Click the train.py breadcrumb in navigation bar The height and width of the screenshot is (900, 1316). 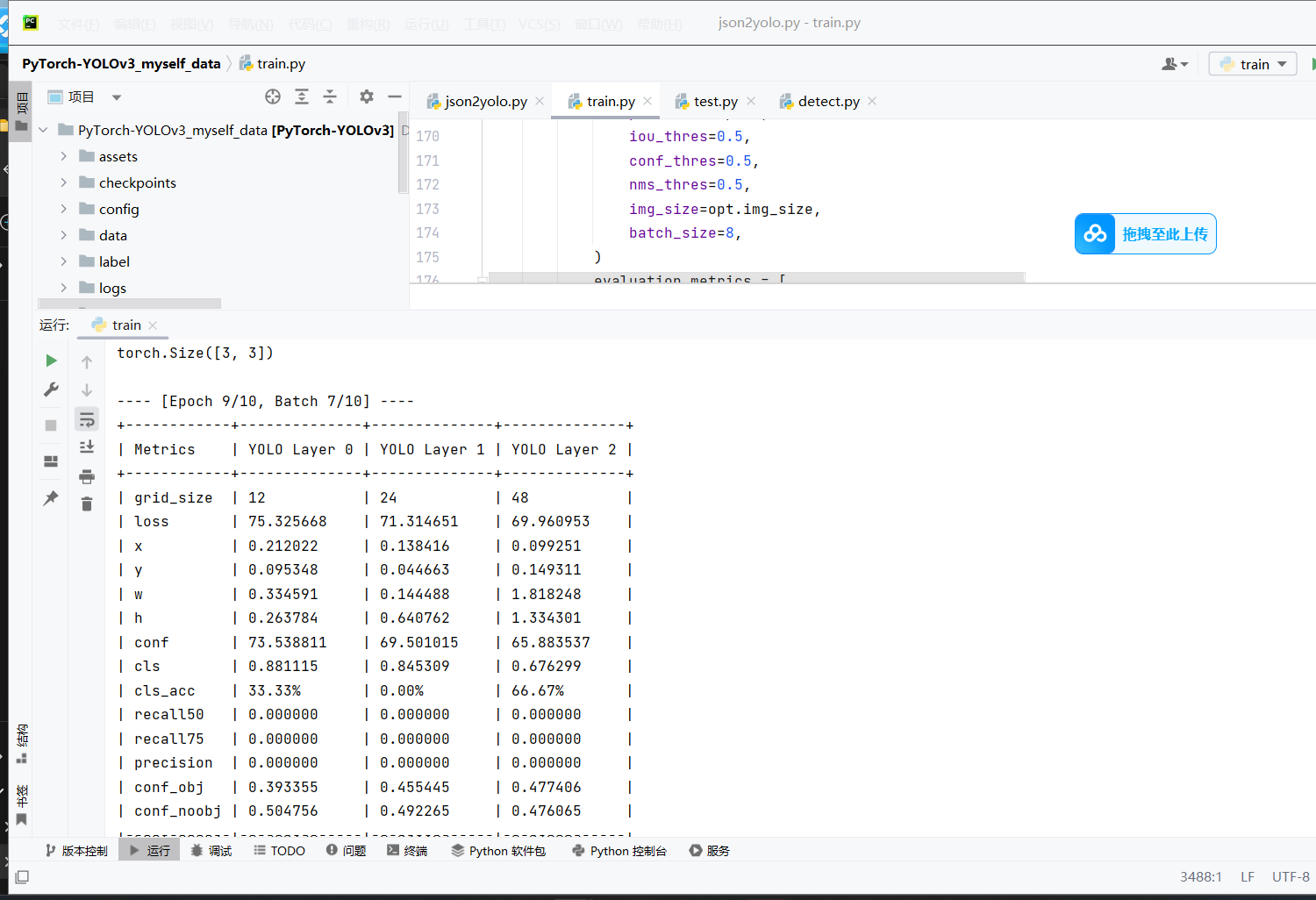[x=272, y=63]
